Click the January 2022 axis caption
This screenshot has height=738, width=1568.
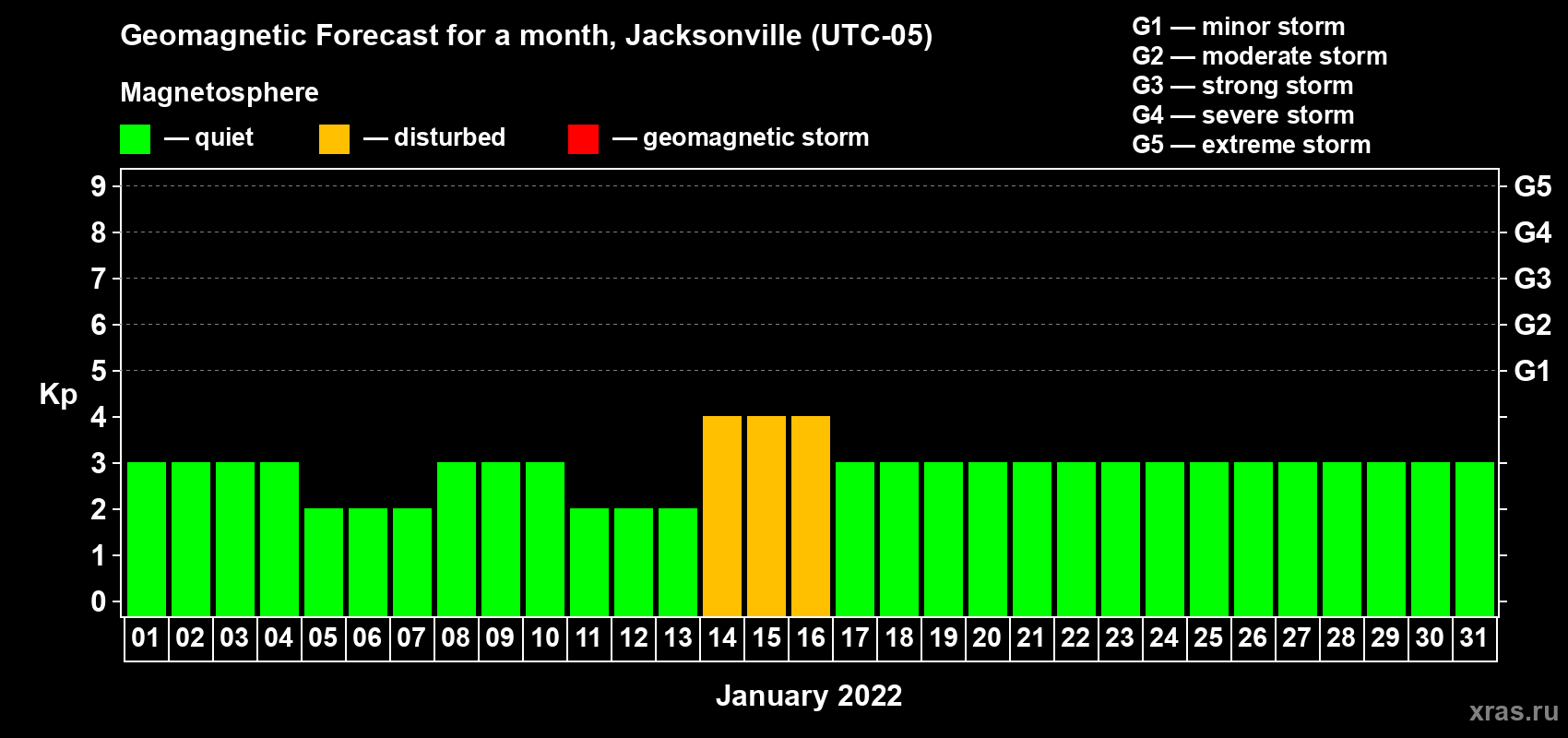(809, 696)
